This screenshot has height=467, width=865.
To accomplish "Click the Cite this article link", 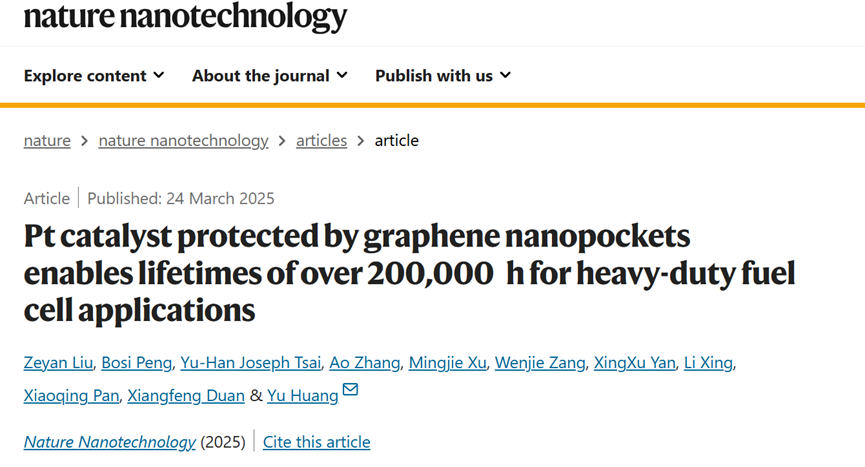I will (x=317, y=442).
